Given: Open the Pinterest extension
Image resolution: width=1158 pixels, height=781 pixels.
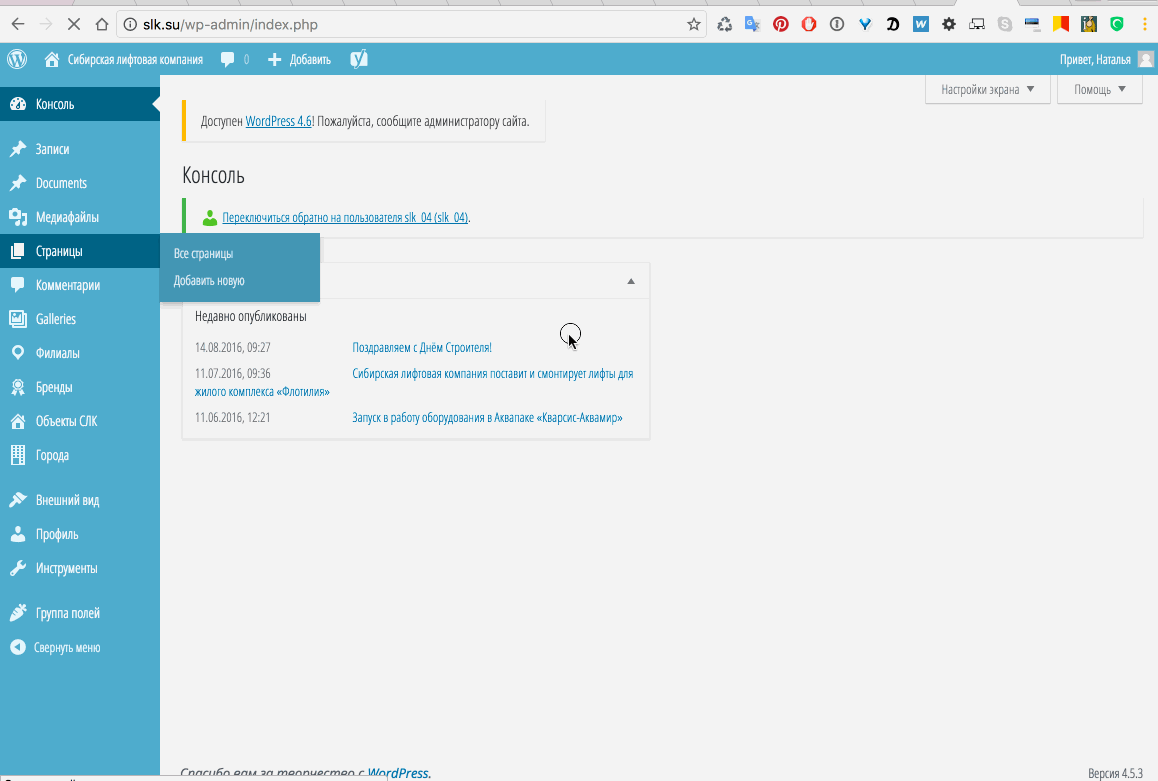Looking at the screenshot, I should tap(781, 24).
